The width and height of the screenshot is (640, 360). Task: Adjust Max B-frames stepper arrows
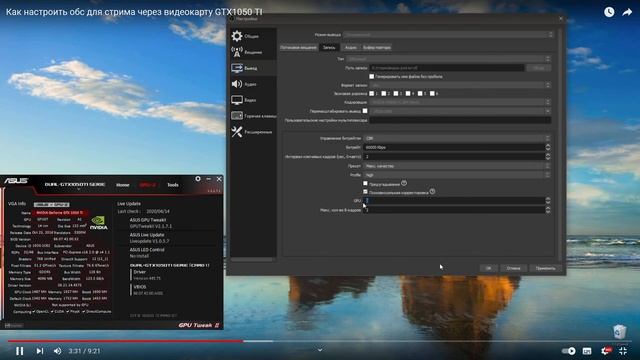tap(548, 209)
